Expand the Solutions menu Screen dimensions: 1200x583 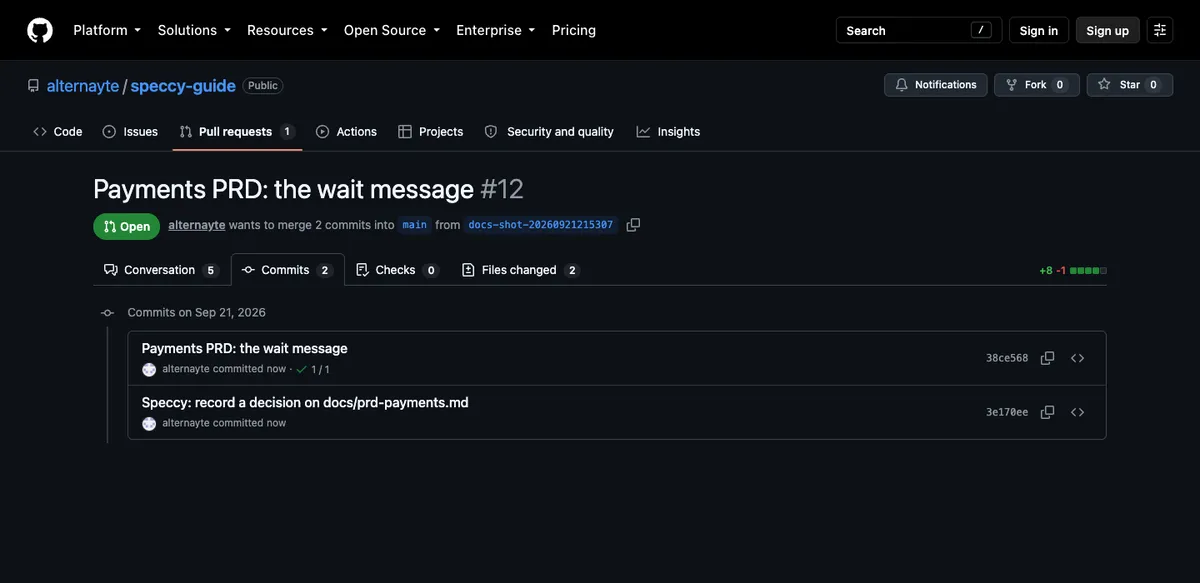(194, 30)
